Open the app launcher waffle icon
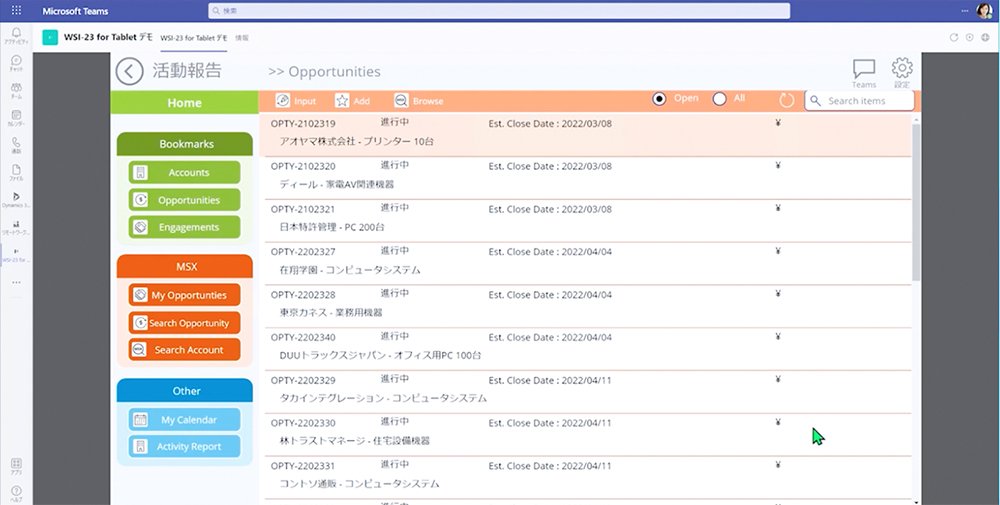This screenshot has width=1000, height=505. (17, 11)
